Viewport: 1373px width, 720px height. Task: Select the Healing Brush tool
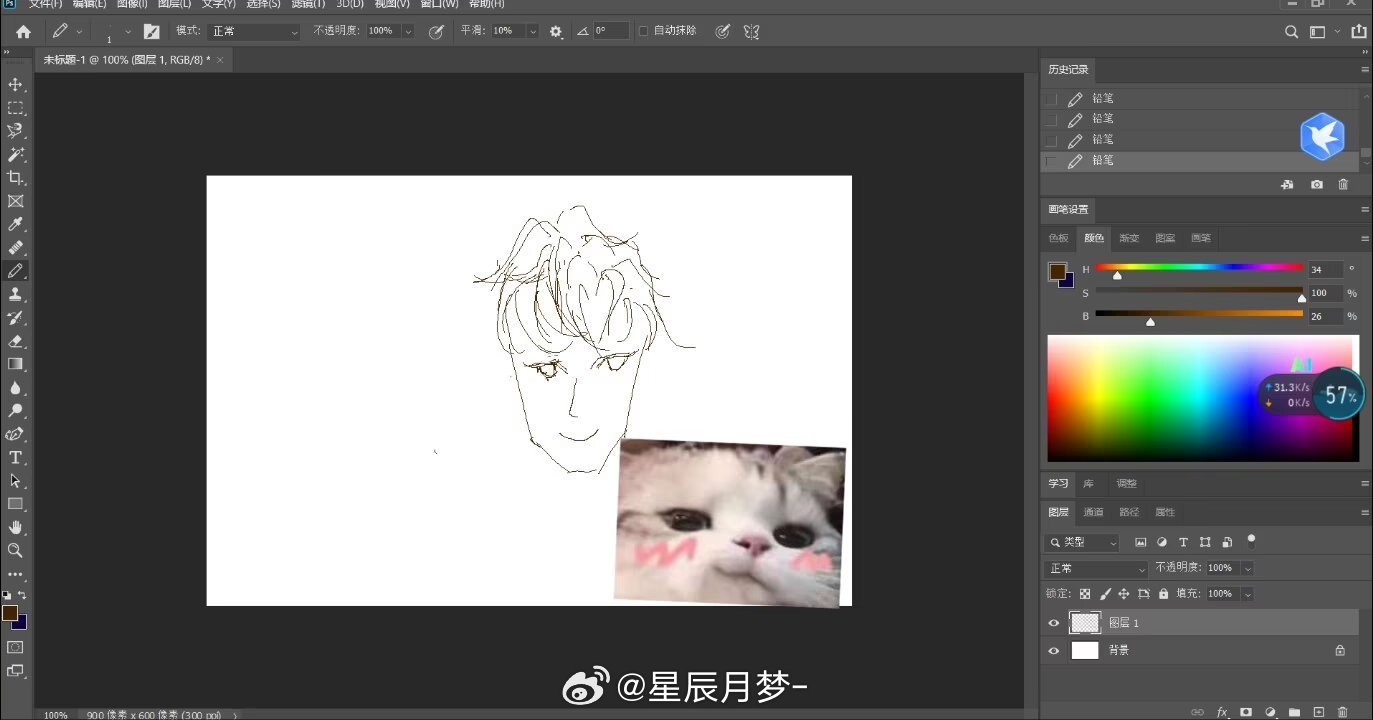coord(15,247)
